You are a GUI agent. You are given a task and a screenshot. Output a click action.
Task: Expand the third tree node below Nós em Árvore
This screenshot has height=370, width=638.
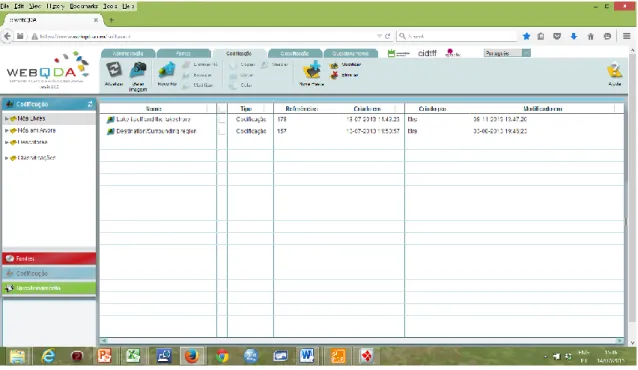pyautogui.click(x=7, y=142)
